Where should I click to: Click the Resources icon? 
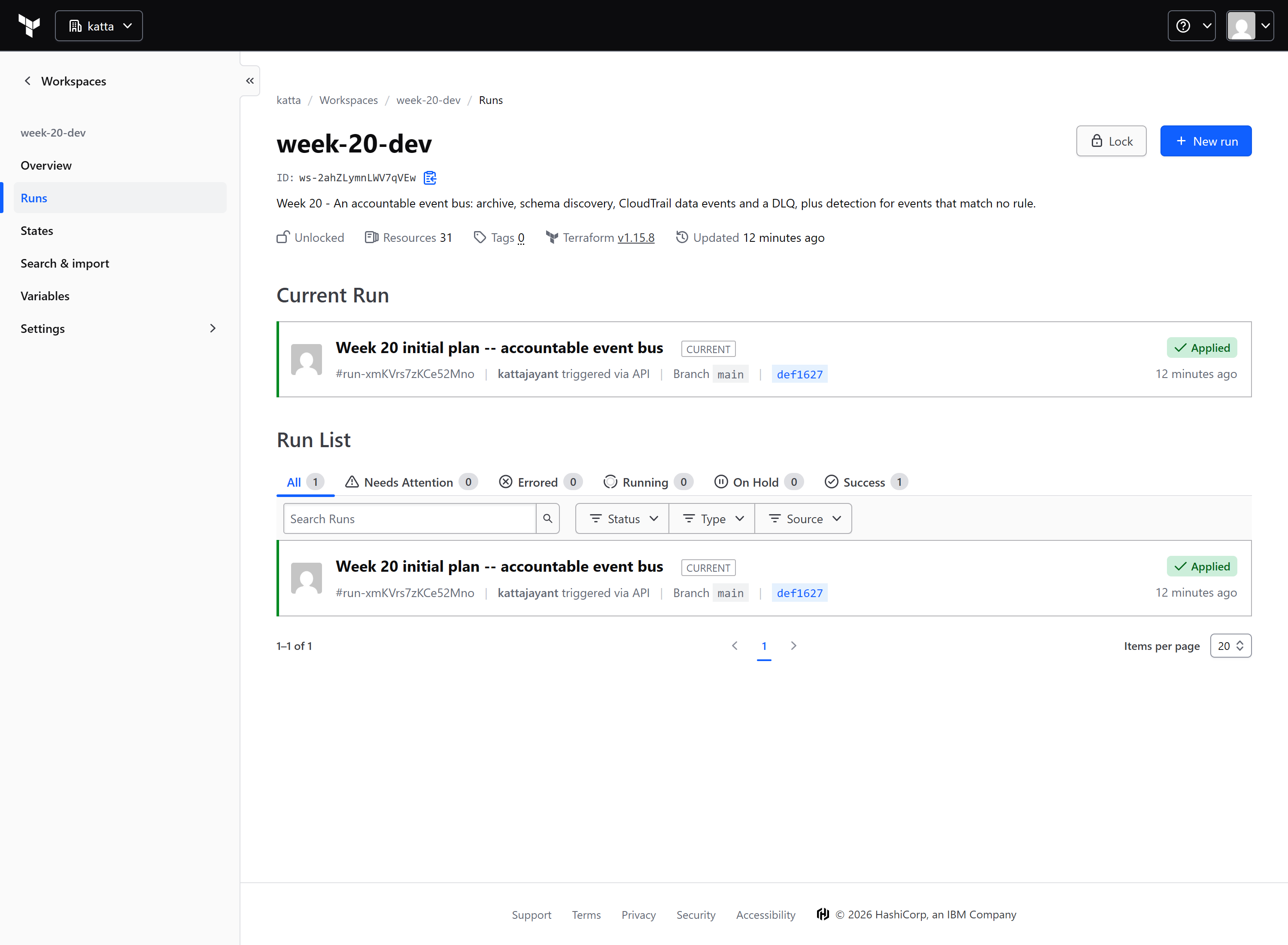(x=372, y=237)
